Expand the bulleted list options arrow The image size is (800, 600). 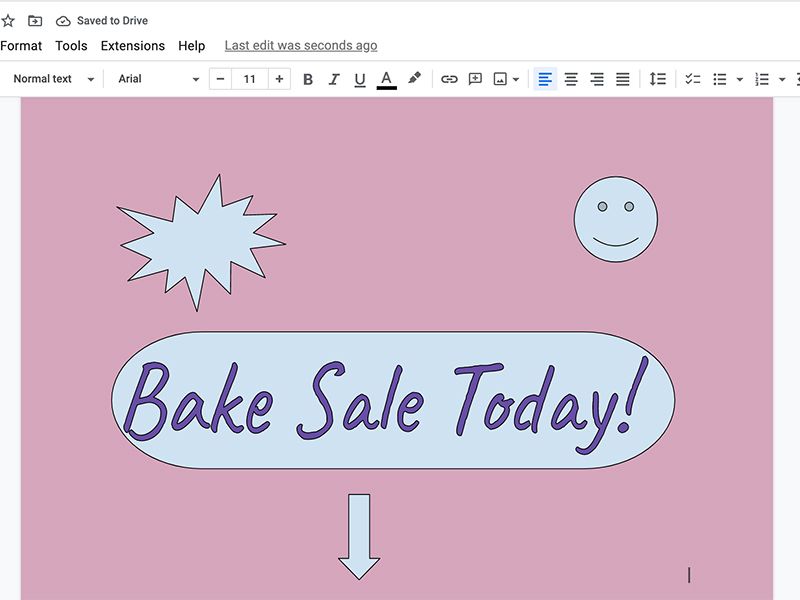point(740,78)
